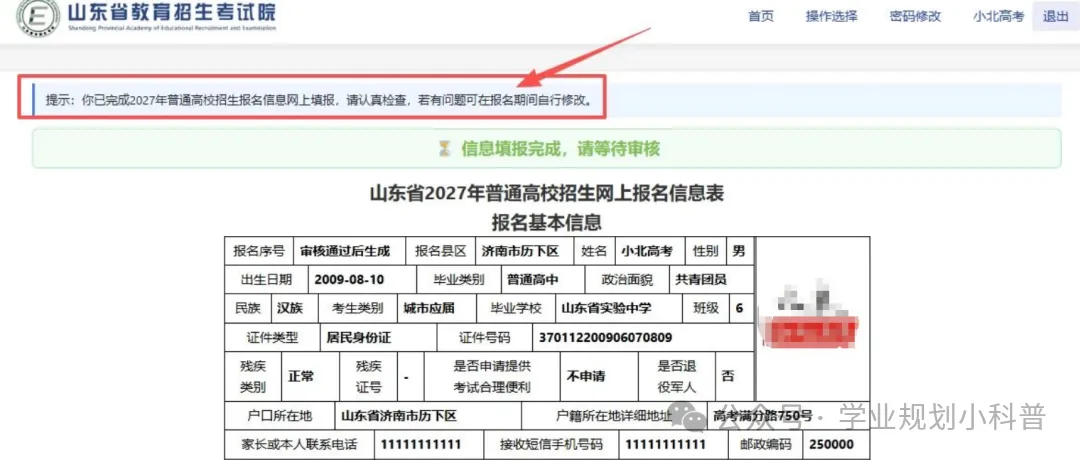Click the hourglass icon in the green banner
The width and height of the screenshot is (1080, 460).
(444, 148)
